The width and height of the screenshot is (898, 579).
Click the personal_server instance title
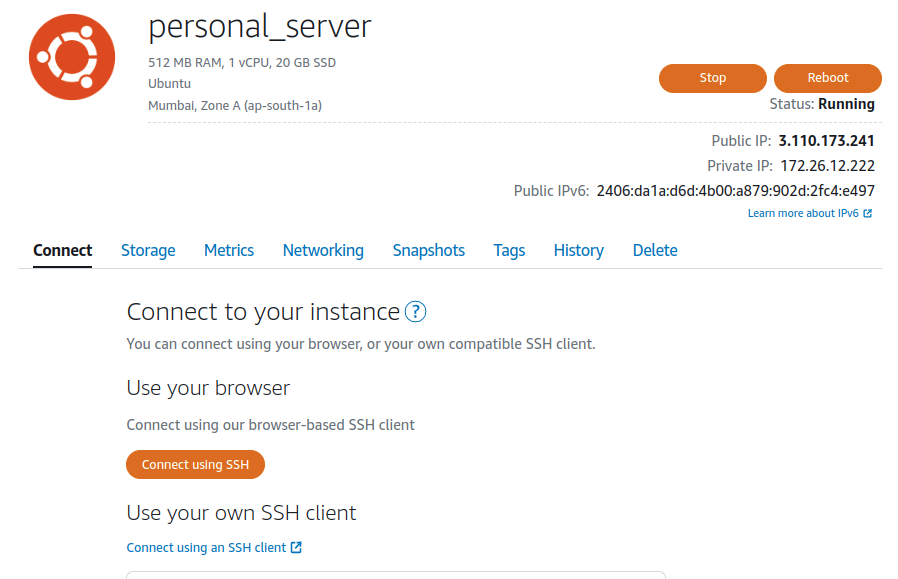[x=260, y=27]
